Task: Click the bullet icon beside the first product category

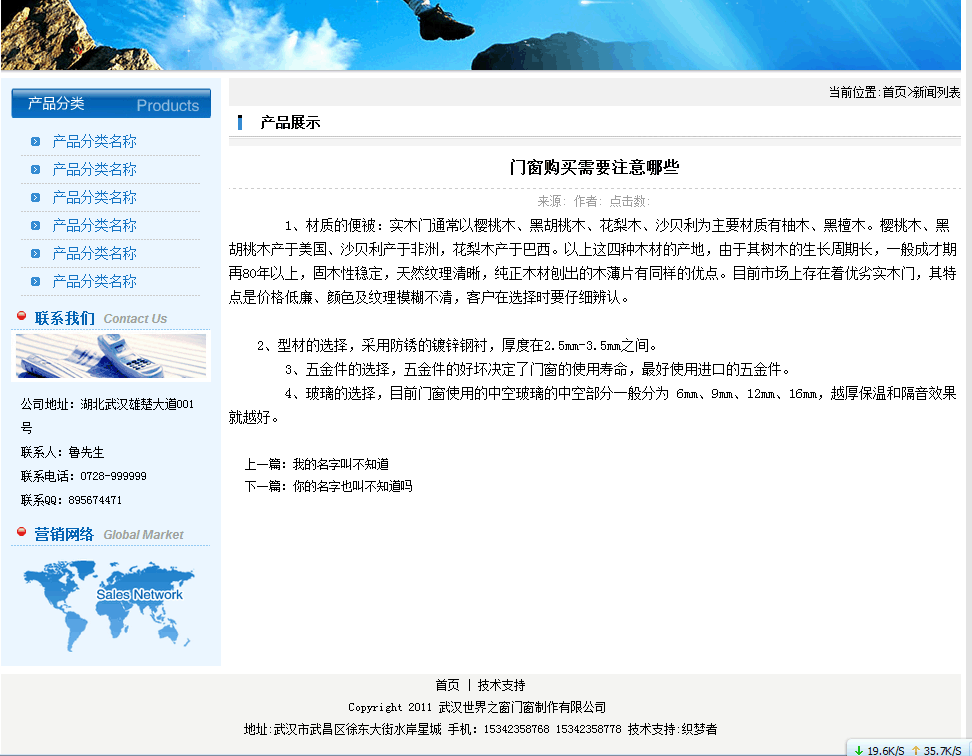Action: (35, 142)
